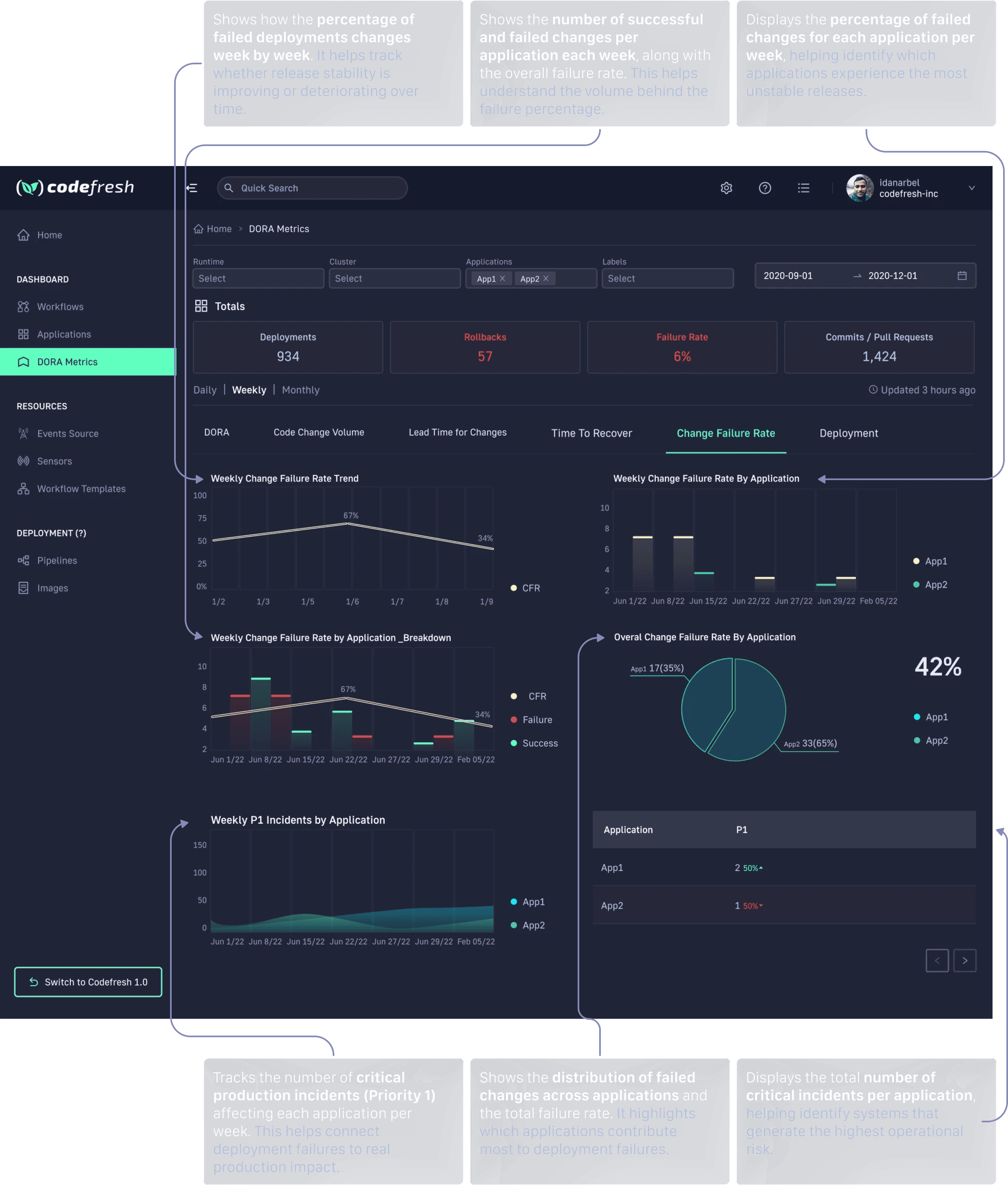The image size is (1008, 1185).
Task: Click the list view icon in header
Action: (803, 188)
